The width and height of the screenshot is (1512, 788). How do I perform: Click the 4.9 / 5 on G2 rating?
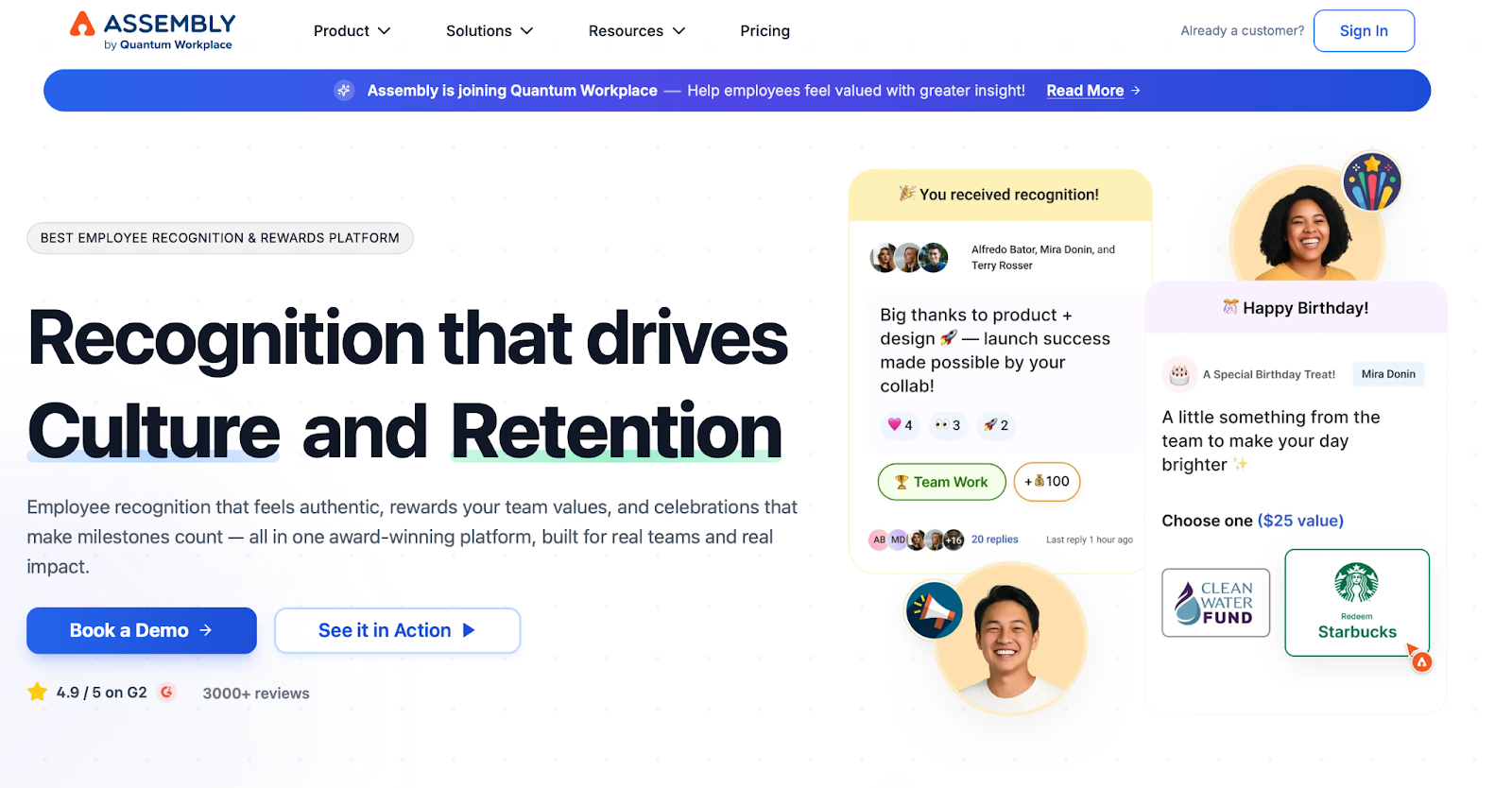click(x=101, y=693)
